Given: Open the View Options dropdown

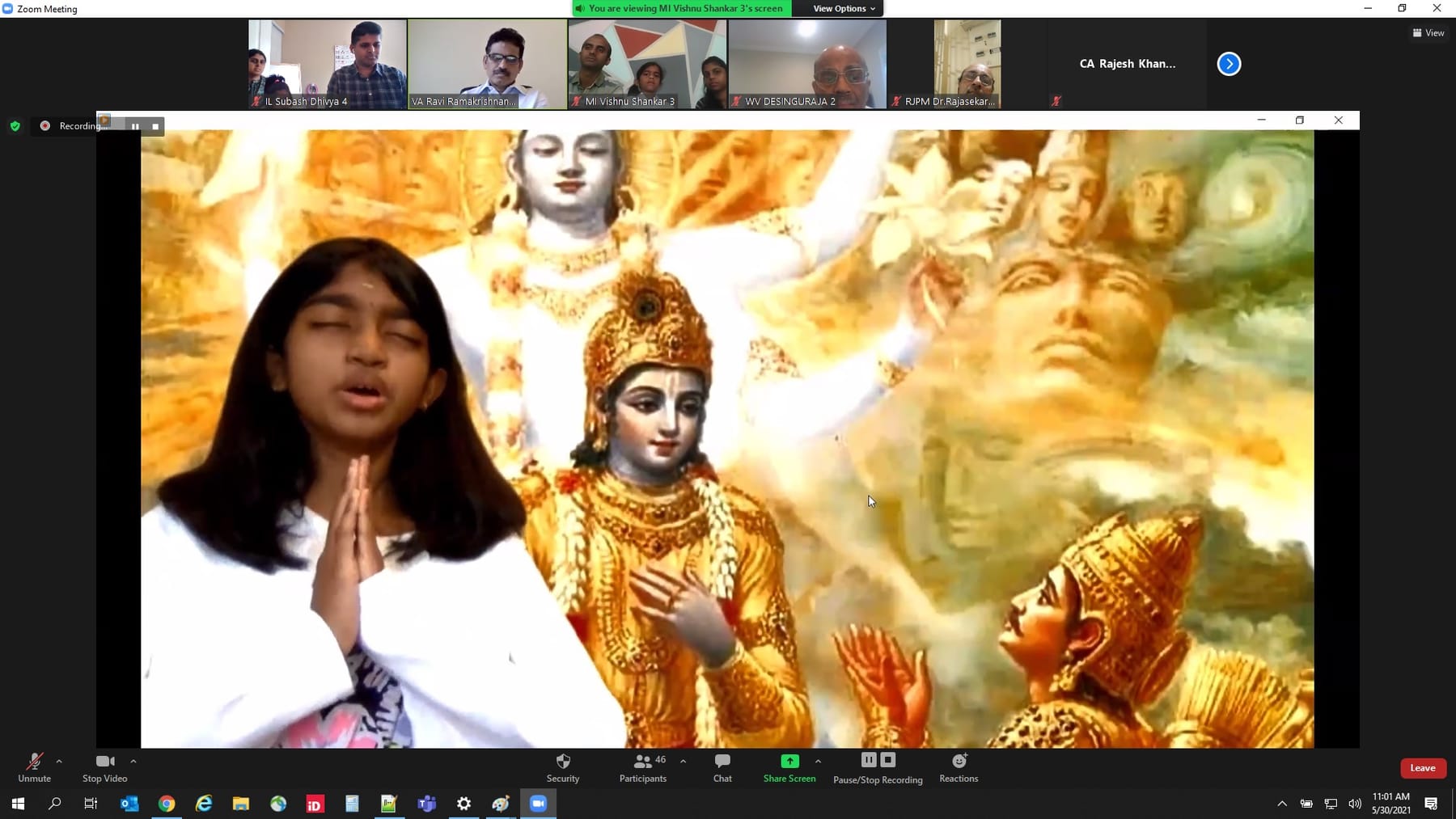Looking at the screenshot, I should pos(844,8).
